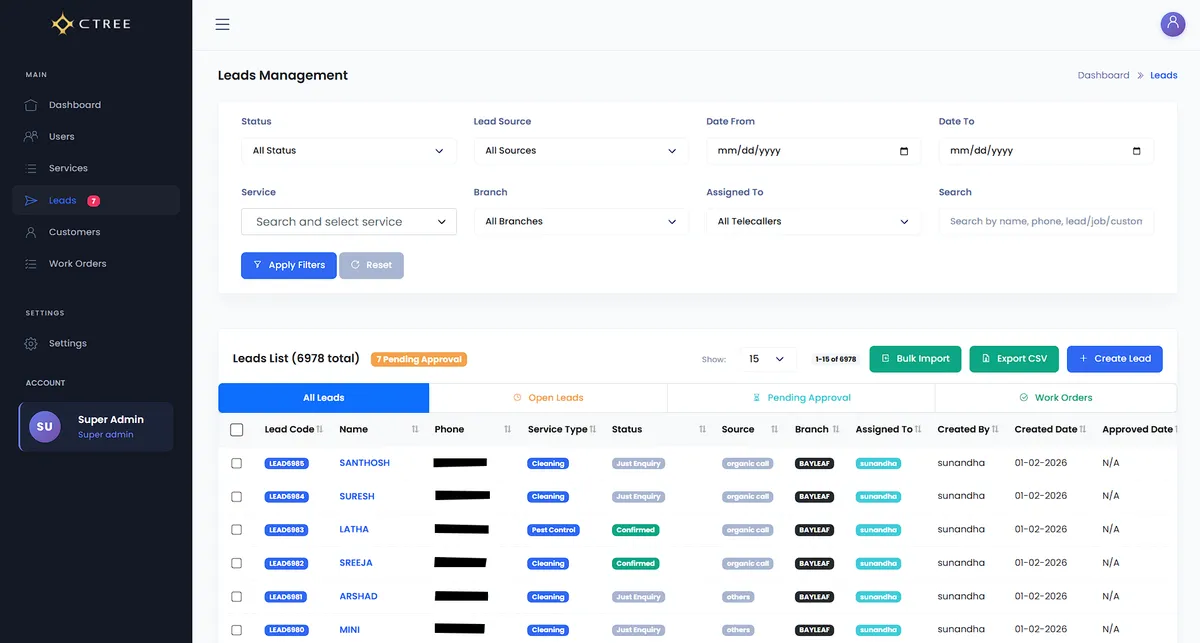Sort by Phone column arrows
The height and width of the screenshot is (643, 1200).
[508, 429]
